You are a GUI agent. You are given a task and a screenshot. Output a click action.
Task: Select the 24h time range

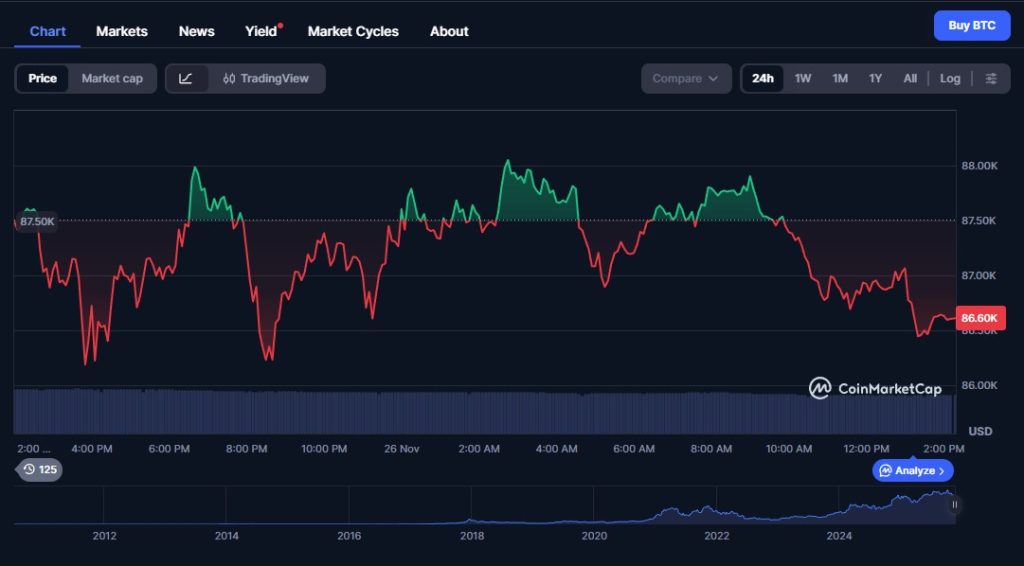pyautogui.click(x=763, y=78)
